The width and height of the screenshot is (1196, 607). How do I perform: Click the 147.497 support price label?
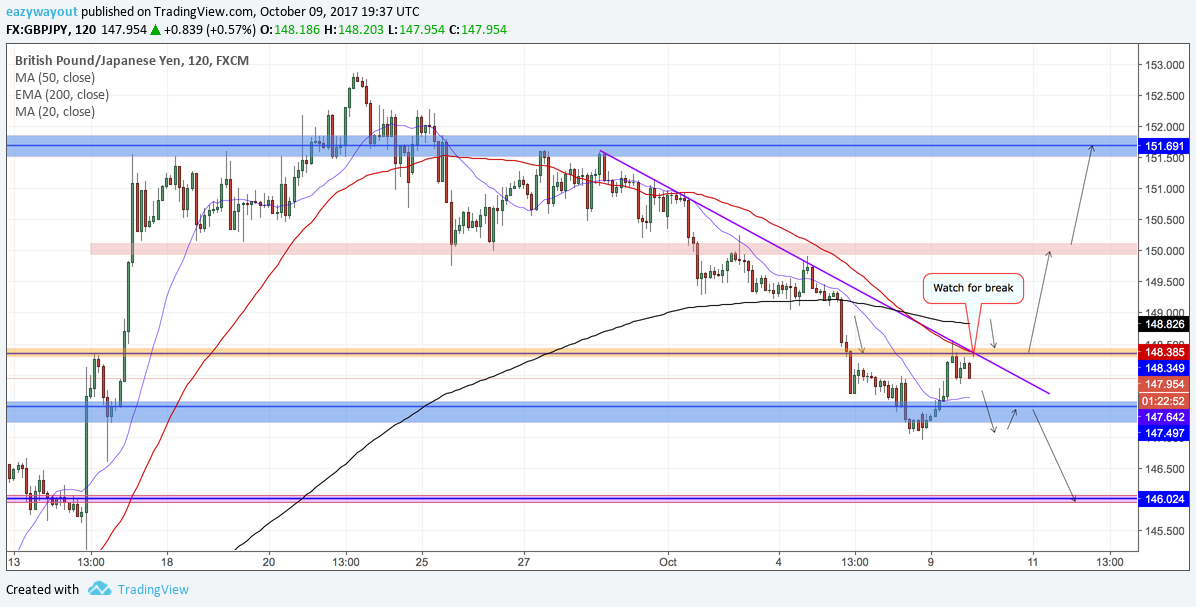(x=1165, y=433)
